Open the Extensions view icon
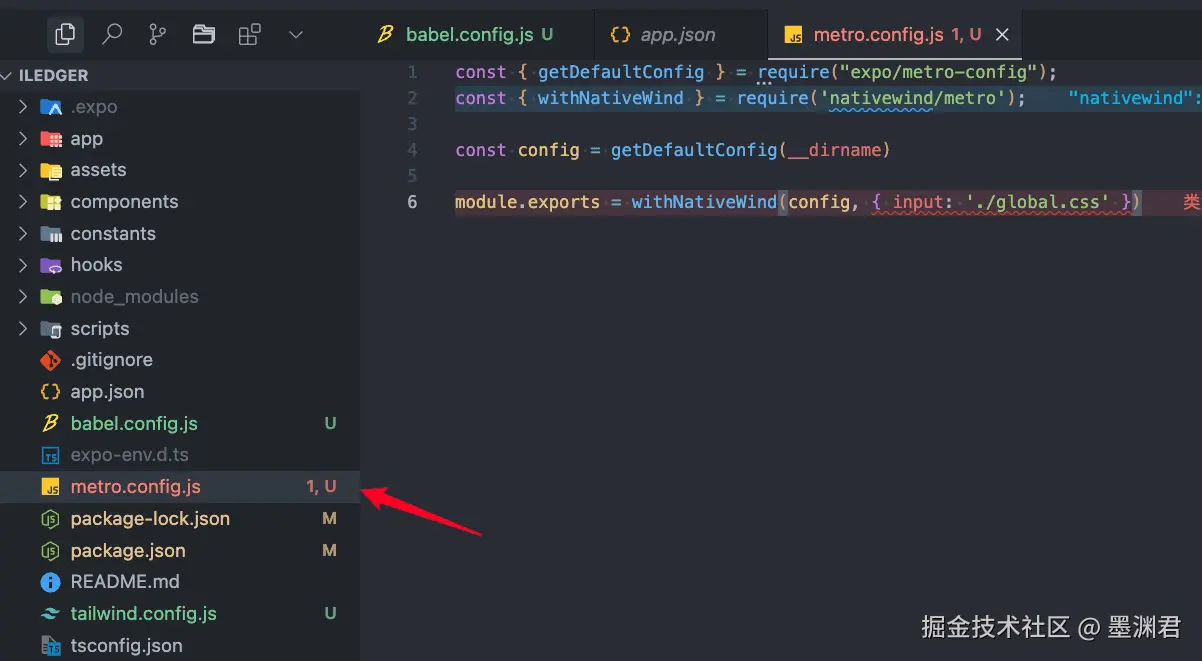Screen dimensions: 1202x661 pyautogui.click(x=249, y=35)
